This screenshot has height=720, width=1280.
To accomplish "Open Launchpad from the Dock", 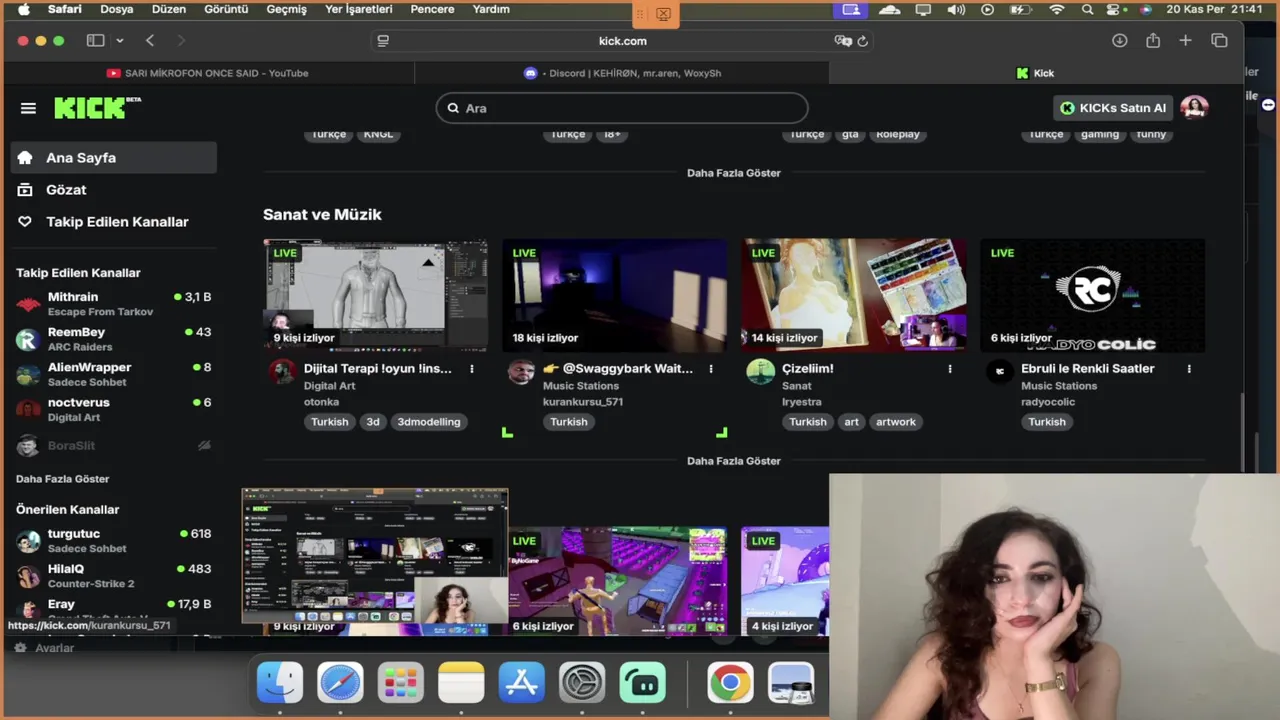I will pos(401,684).
